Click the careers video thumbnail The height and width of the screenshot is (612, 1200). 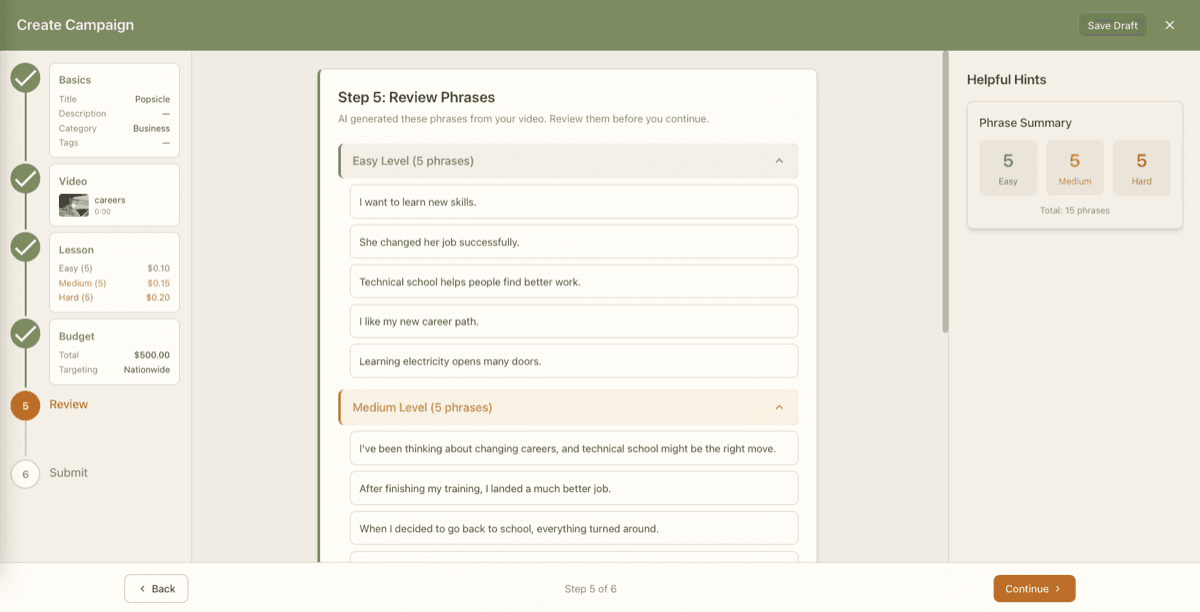click(74, 205)
